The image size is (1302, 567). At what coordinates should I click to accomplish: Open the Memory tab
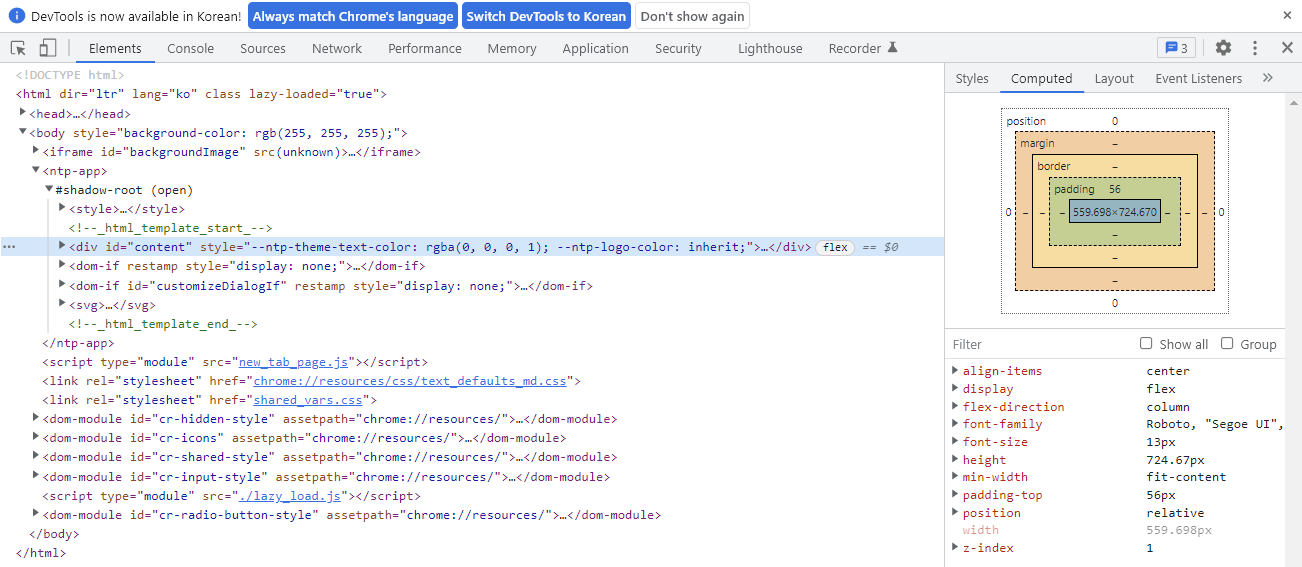[512, 48]
